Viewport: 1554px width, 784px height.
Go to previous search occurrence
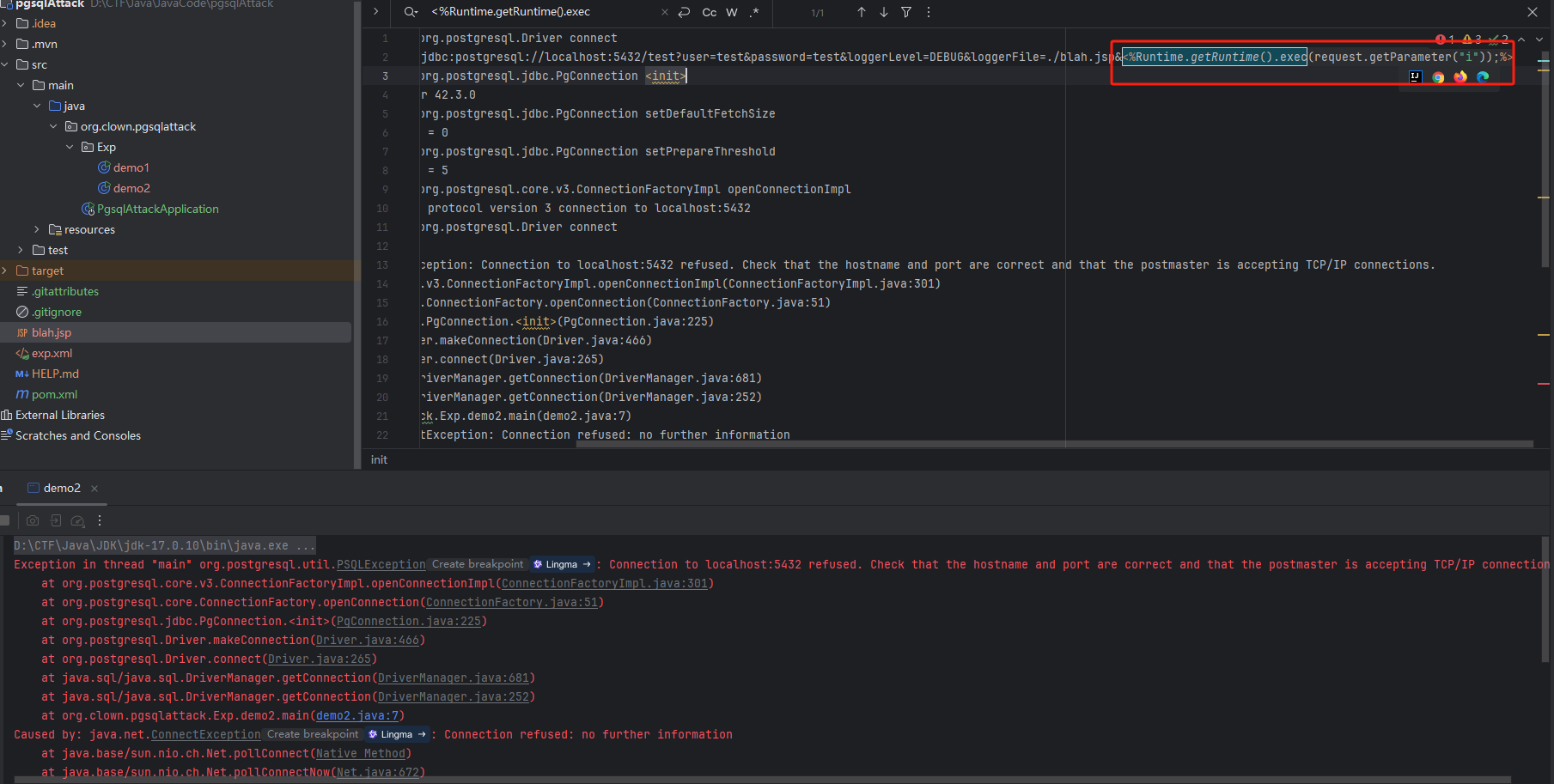(x=862, y=12)
